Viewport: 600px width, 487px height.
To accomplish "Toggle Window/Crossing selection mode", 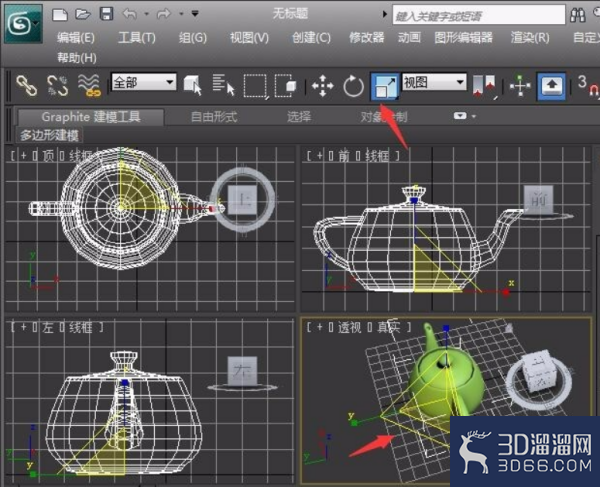I will pyautogui.click(x=285, y=85).
